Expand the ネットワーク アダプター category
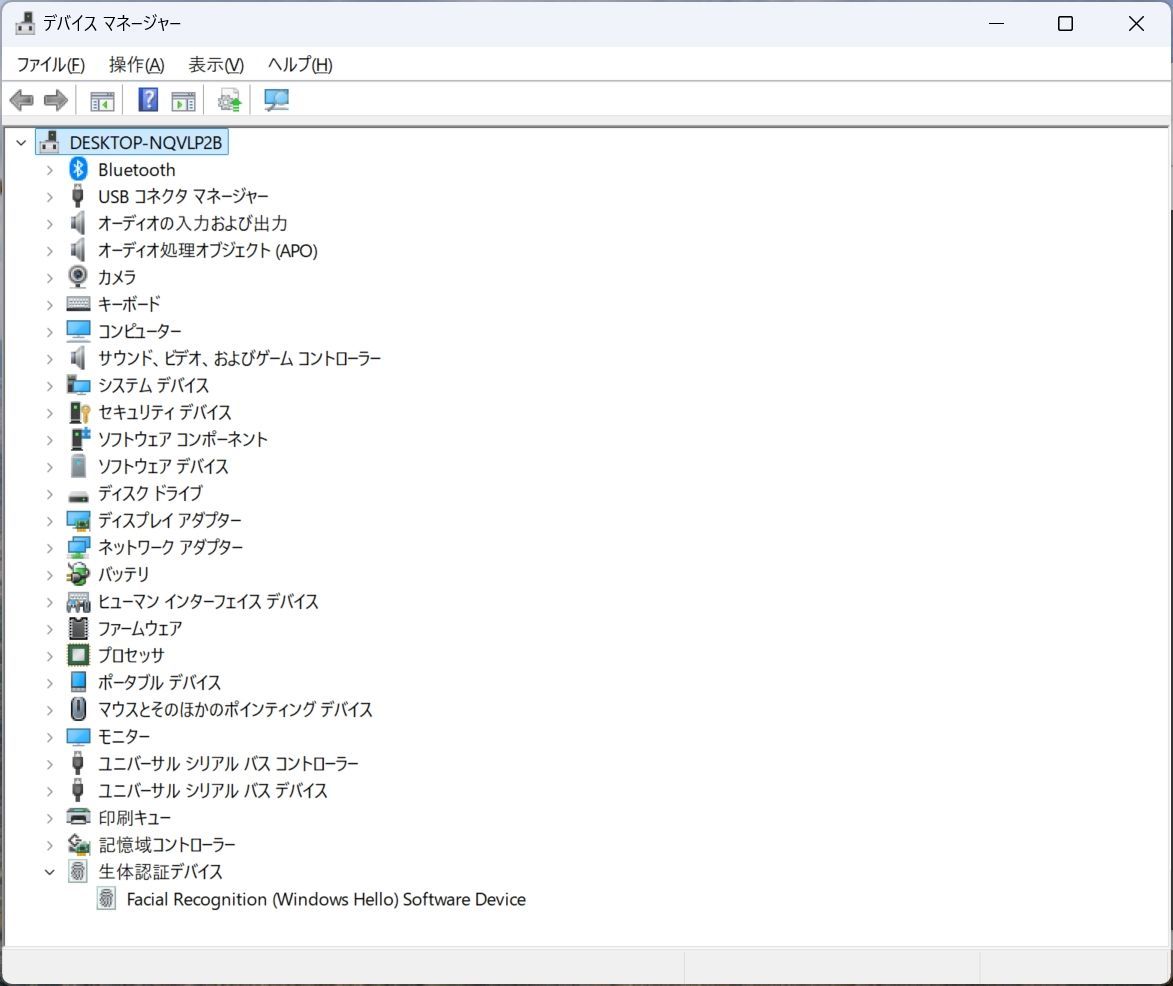This screenshot has height=986, width=1173. tap(50, 547)
